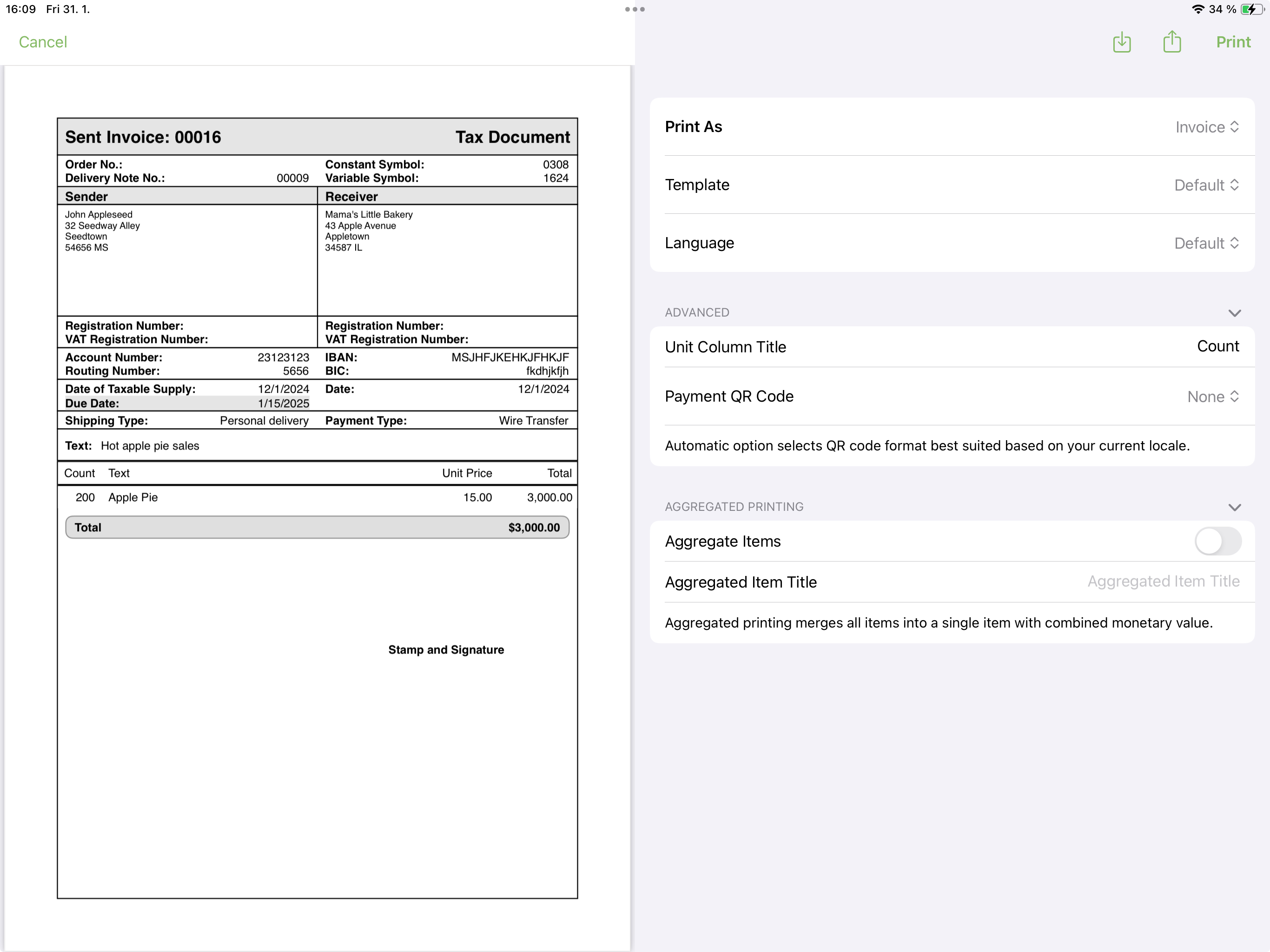This screenshot has height=952, width=1270.
Task: Click the 'Sent Invoice: 00016' heading
Action: [143, 137]
